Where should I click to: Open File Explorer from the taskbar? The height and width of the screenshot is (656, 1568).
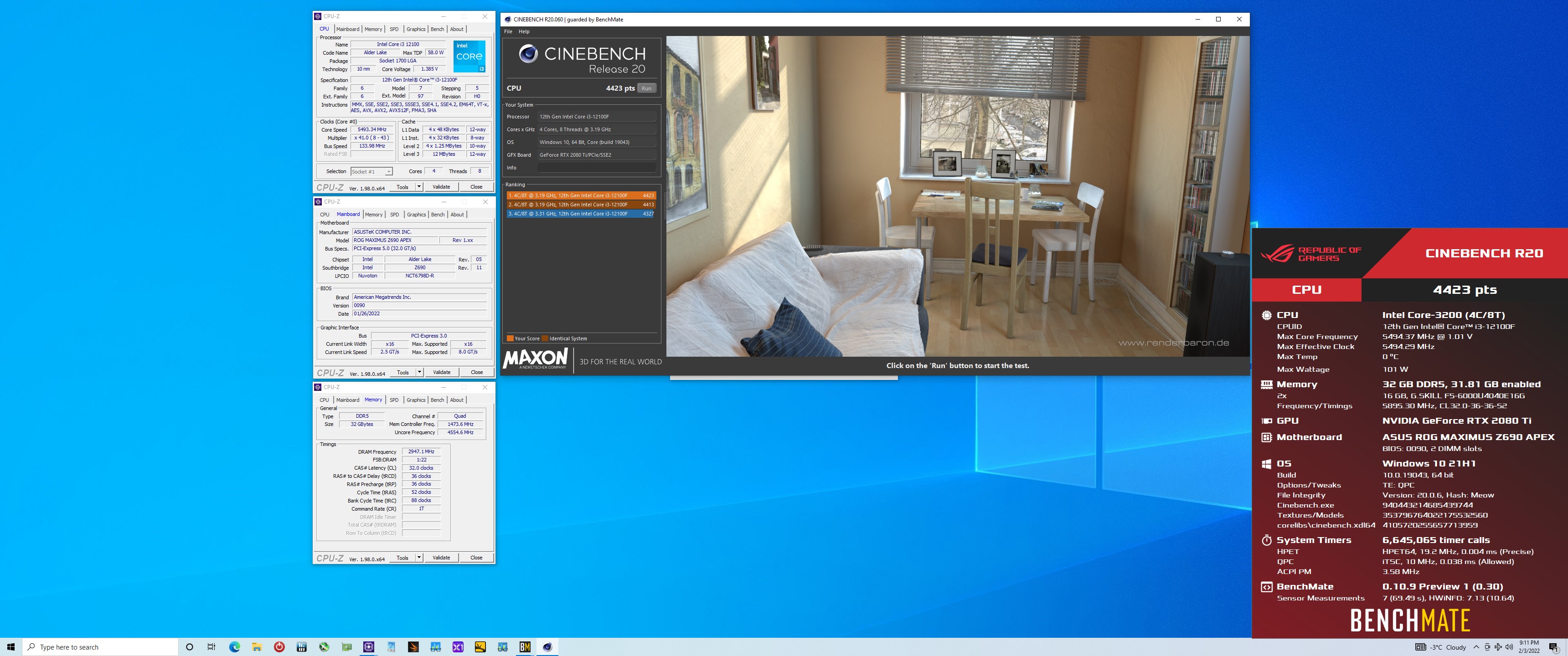click(256, 647)
